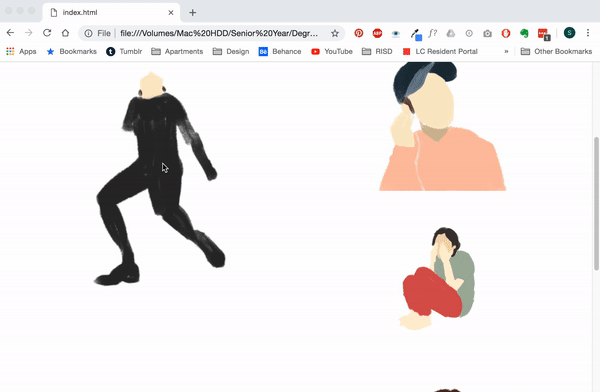
Task: Expand the Design bookmark folder
Action: coord(231,51)
